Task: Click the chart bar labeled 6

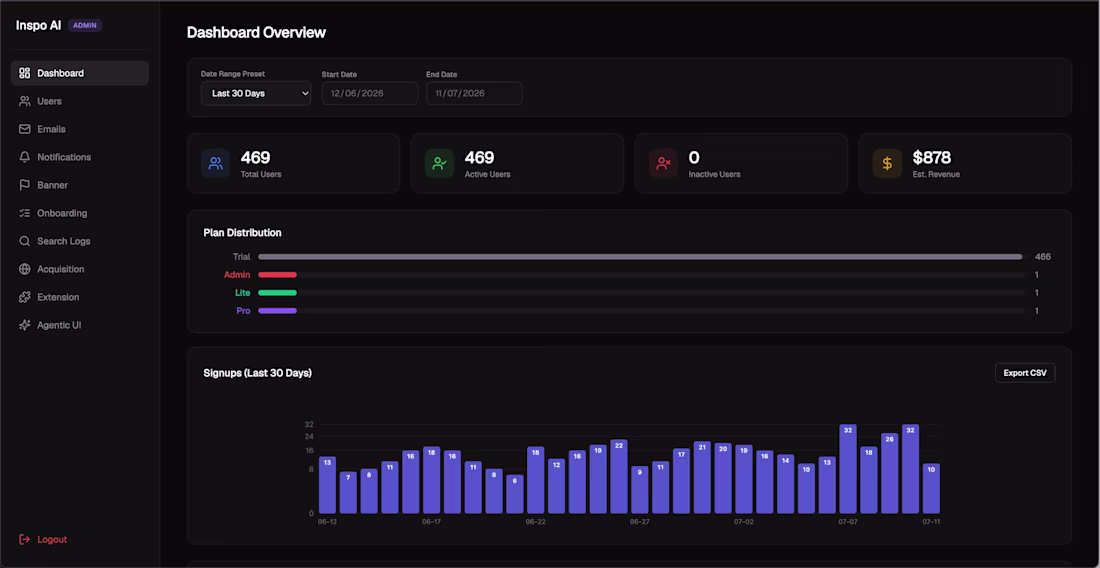Action: [515, 494]
